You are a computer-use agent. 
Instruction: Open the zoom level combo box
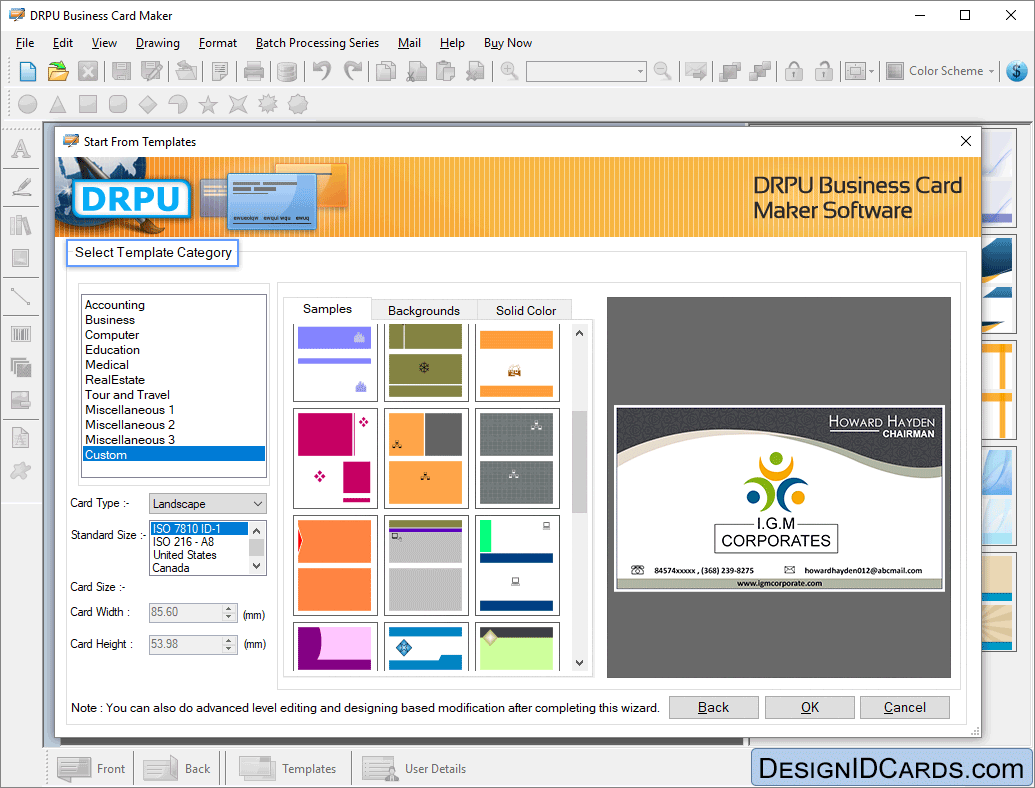[585, 71]
